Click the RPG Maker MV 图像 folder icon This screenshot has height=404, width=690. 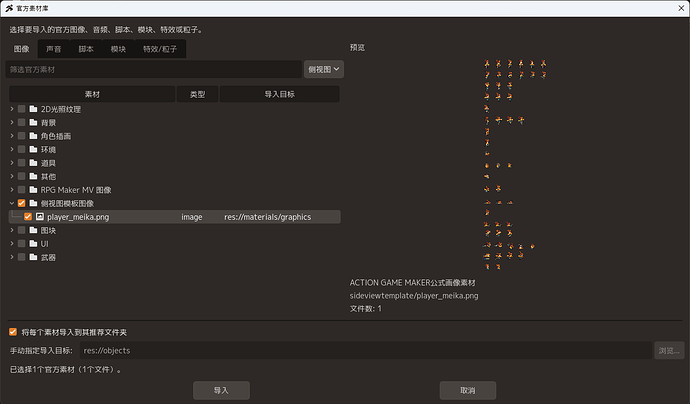(33, 190)
